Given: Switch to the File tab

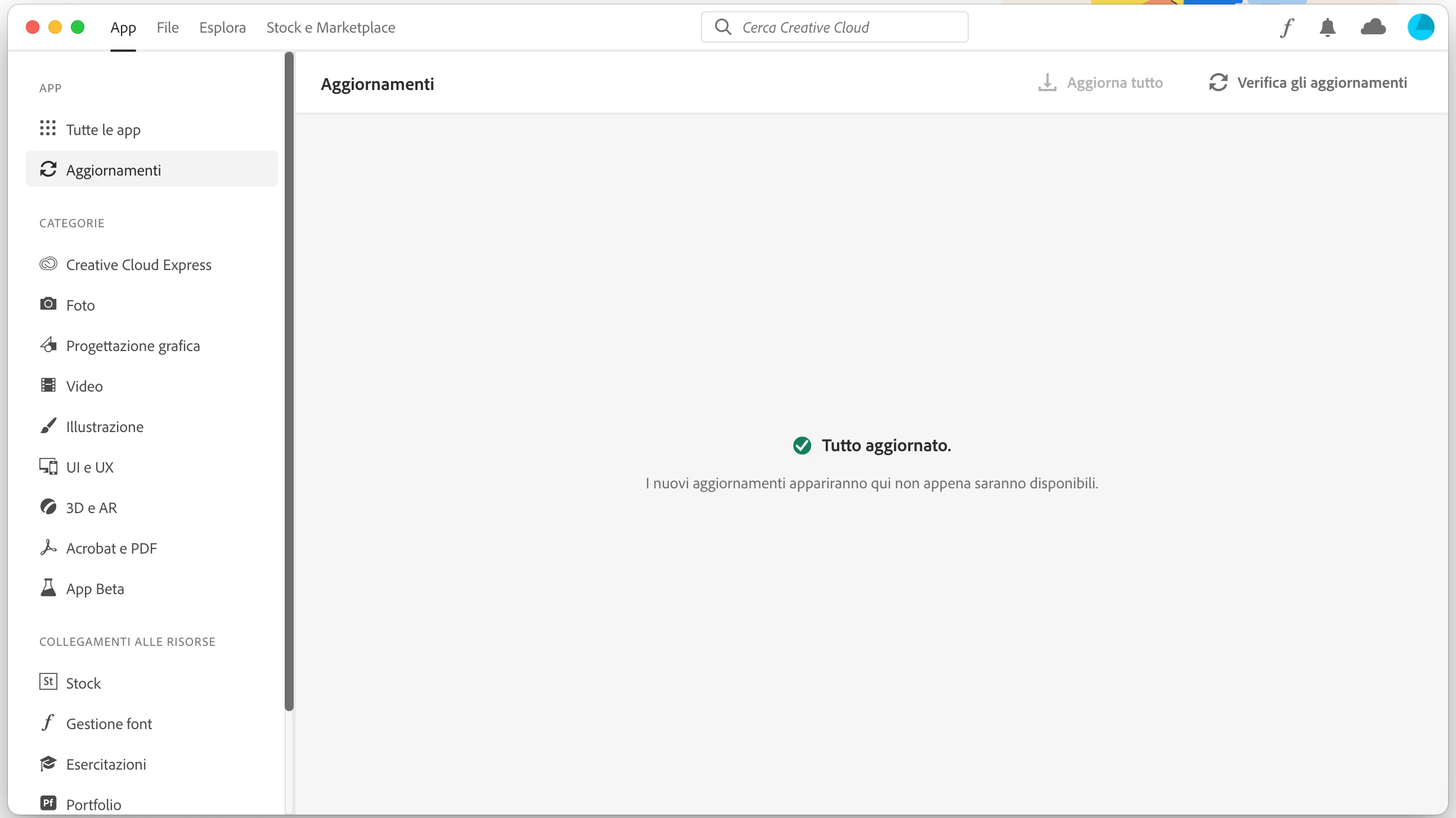Looking at the screenshot, I should [167, 27].
